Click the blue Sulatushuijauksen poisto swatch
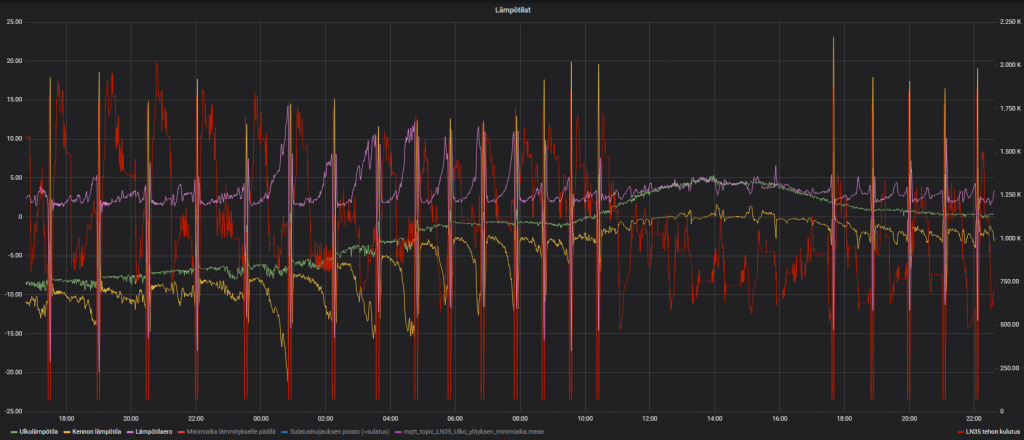 pos(285,432)
